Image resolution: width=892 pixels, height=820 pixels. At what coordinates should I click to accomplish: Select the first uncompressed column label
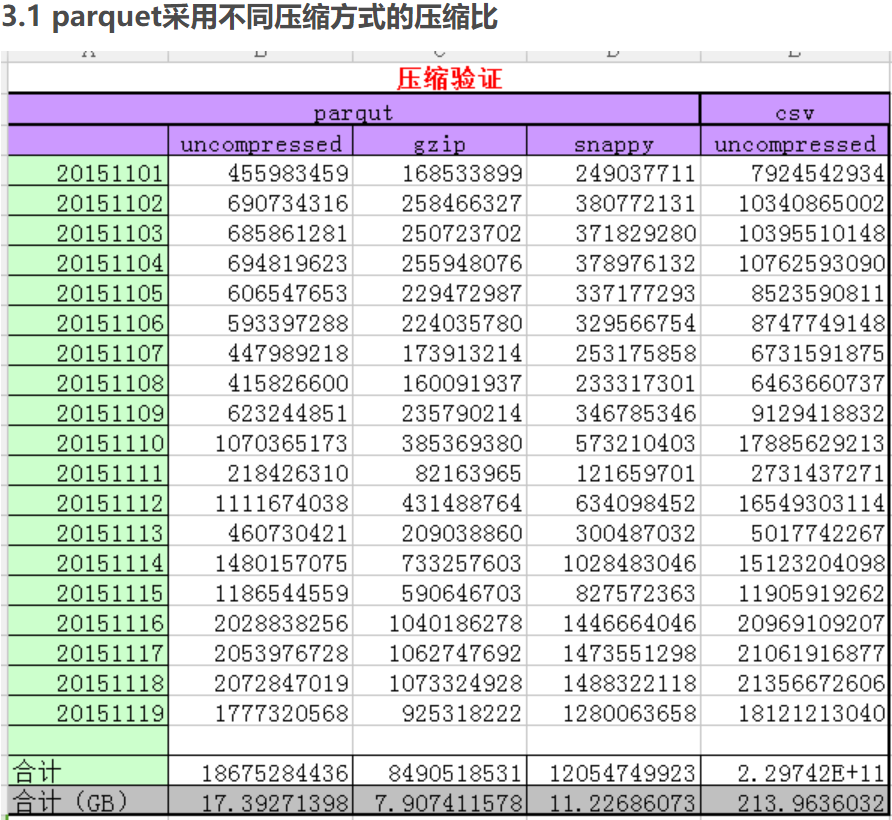tap(260, 143)
